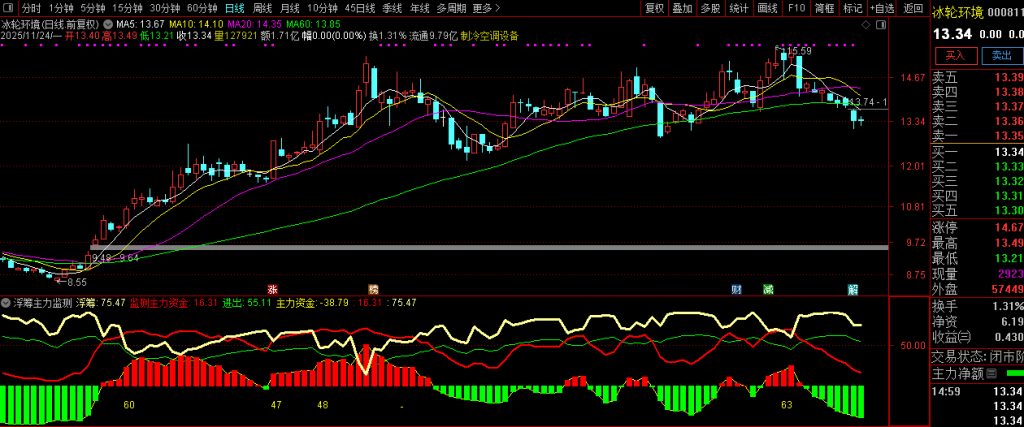Click the red 涨 marker on the chart
The image size is (1024, 427).
click(272, 288)
